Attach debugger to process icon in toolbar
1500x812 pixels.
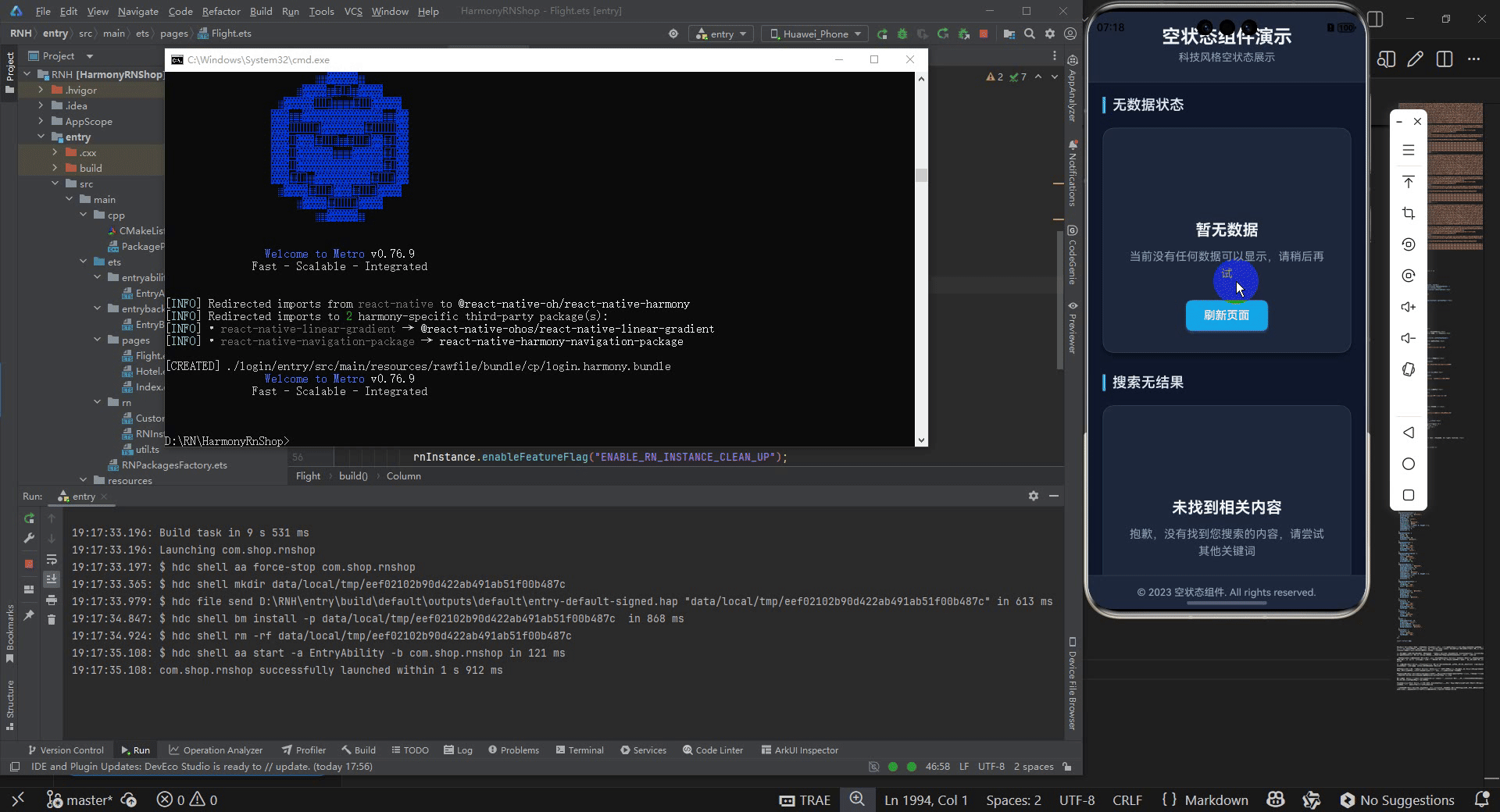tap(963, 34)
